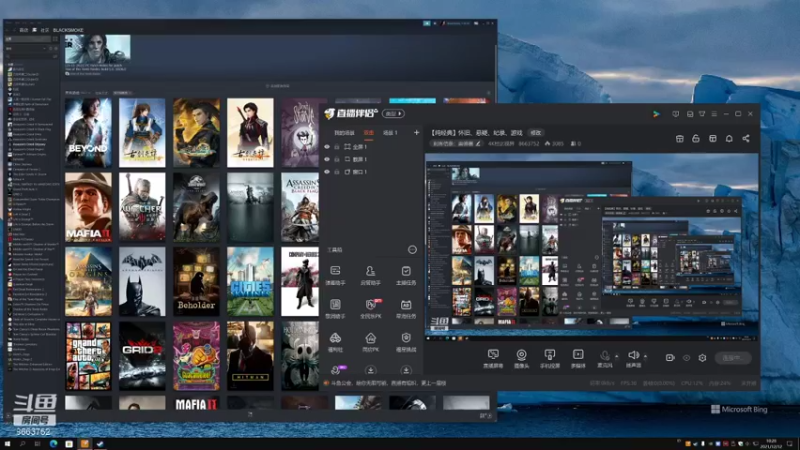Click the 修改 button beside stream title

pyautogui.click(x=535, y=133)
